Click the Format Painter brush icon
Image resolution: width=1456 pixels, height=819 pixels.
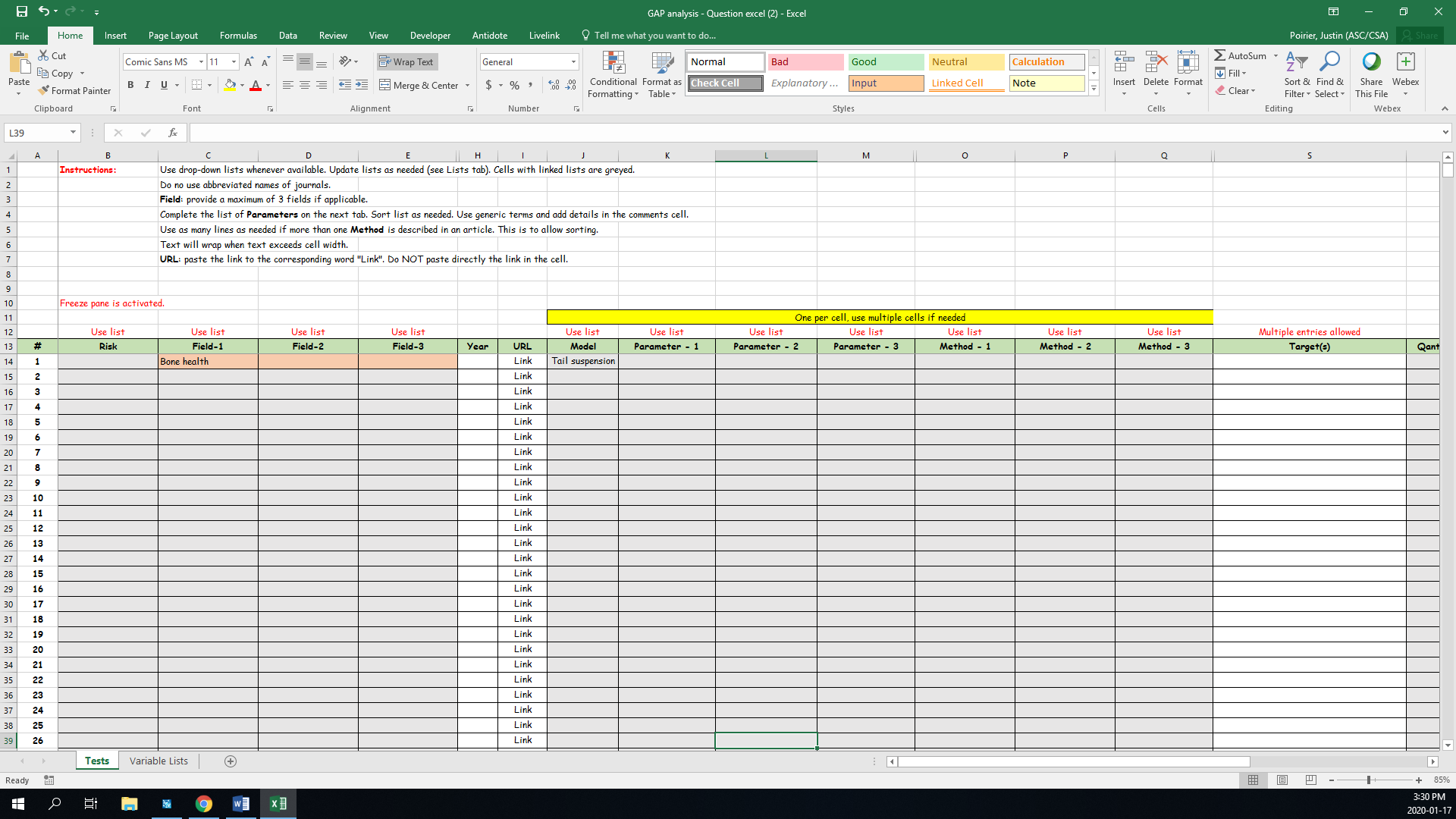[44, 90]
